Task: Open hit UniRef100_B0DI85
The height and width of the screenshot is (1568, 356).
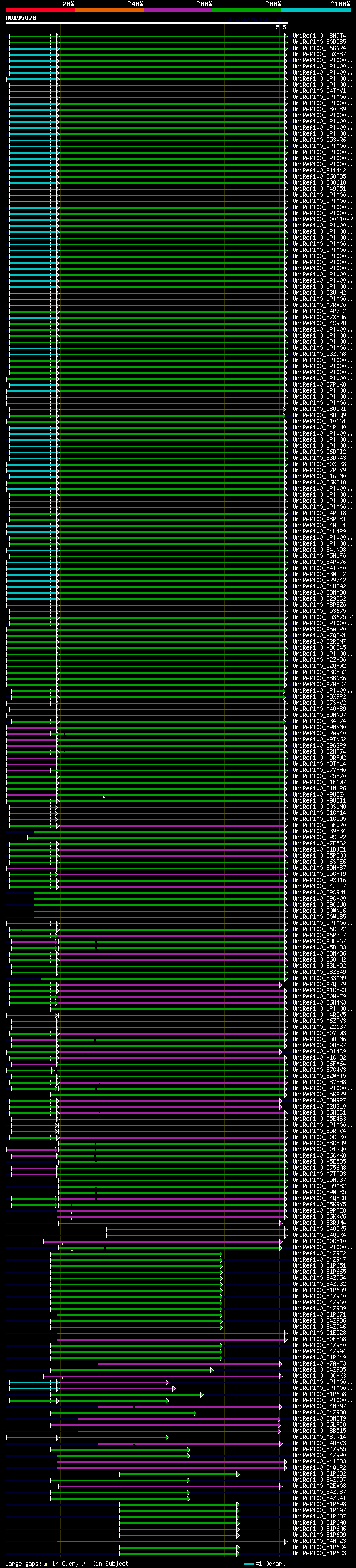Action: tap(319, 42)
